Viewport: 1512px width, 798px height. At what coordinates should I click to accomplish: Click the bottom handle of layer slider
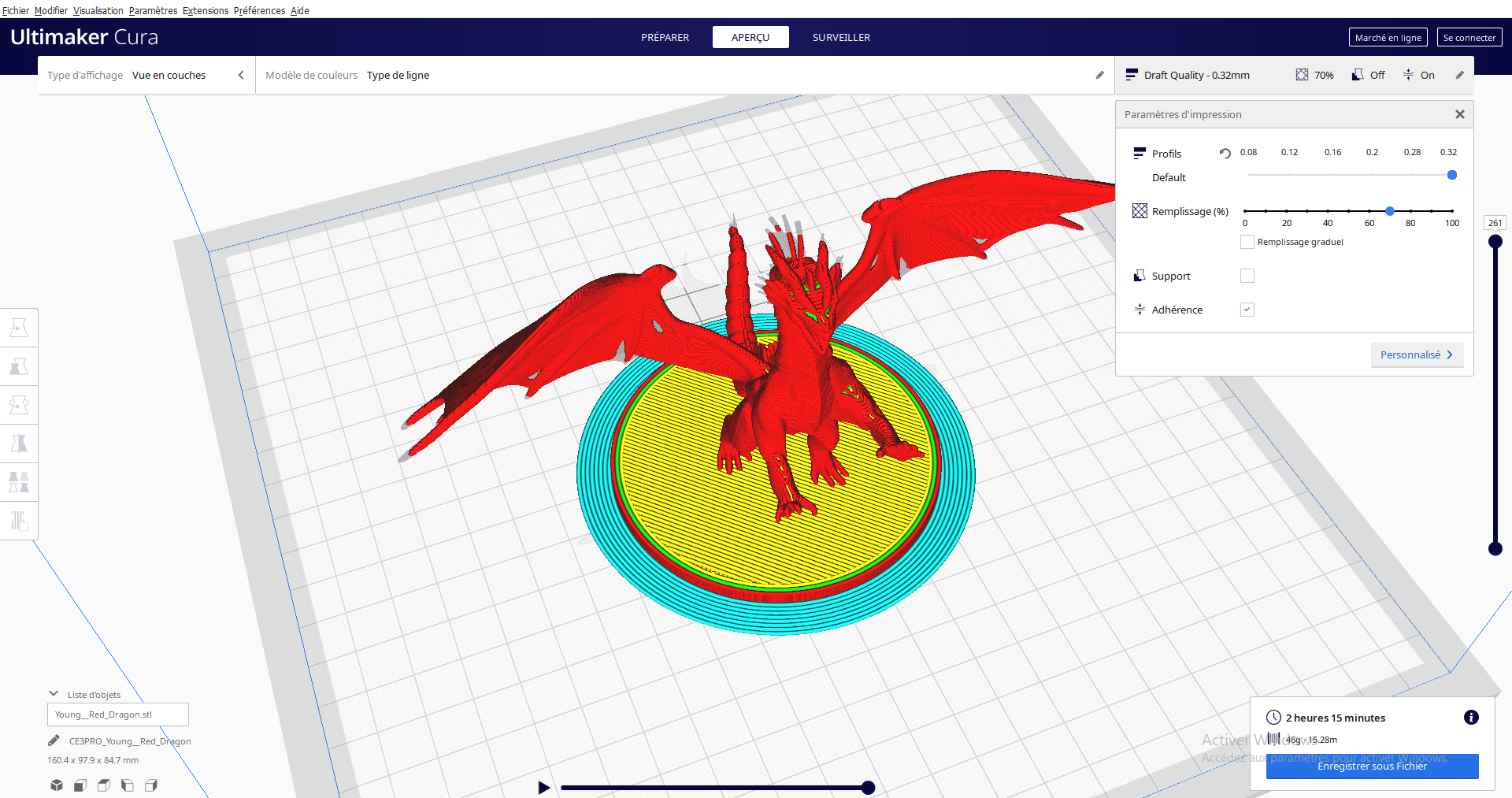click(1495, 549)
